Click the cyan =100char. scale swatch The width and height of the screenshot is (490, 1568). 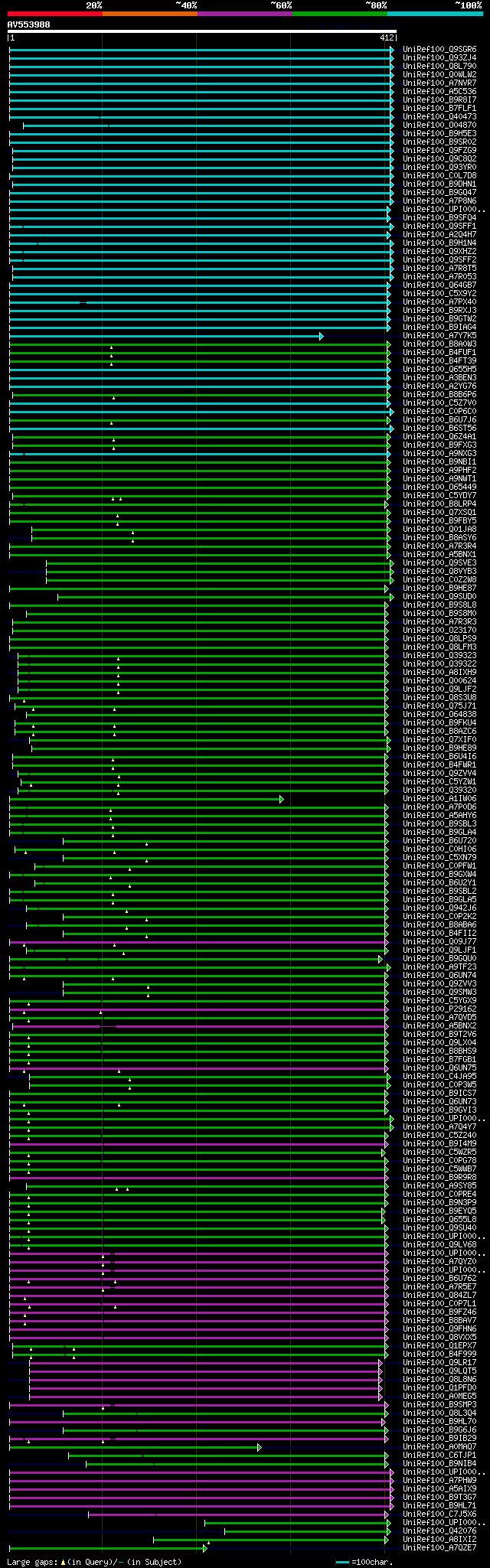342,1562
